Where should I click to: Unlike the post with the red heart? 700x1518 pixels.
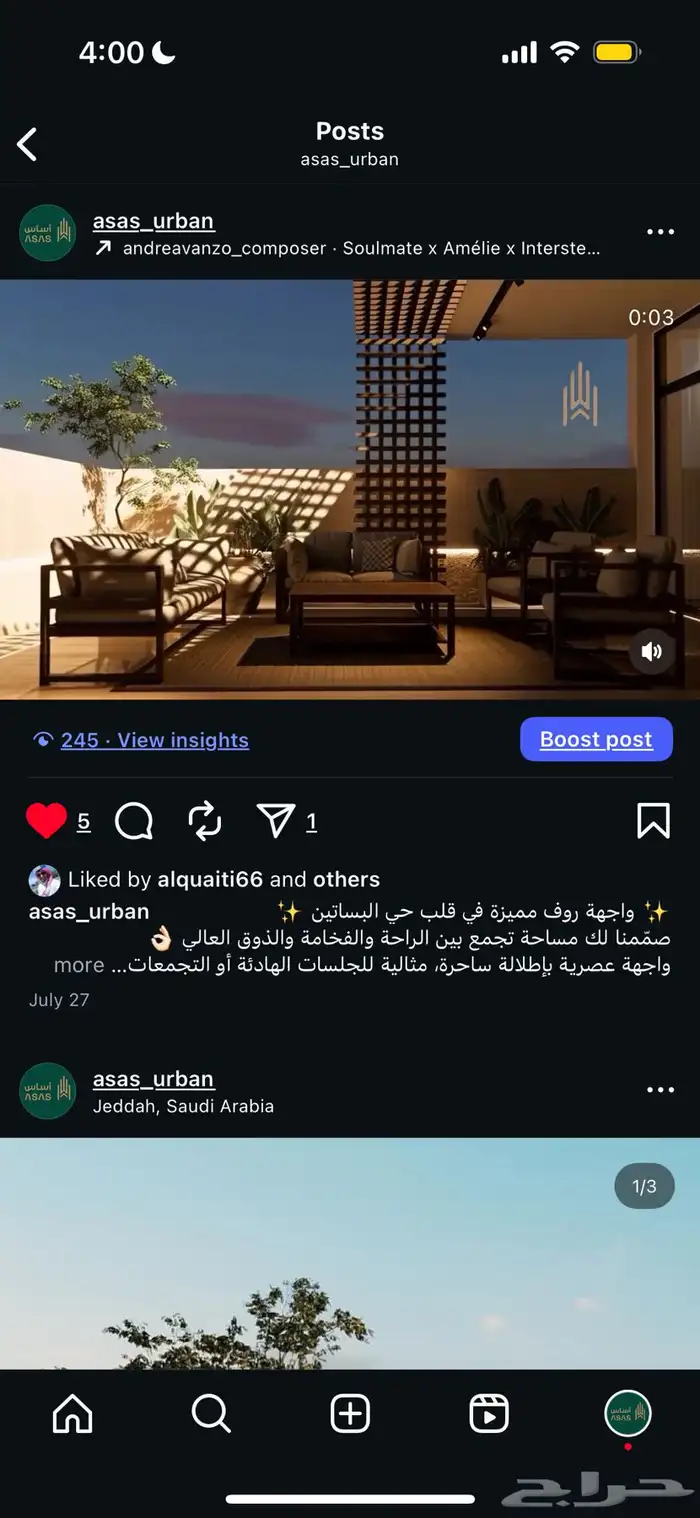tap(46, 821)
